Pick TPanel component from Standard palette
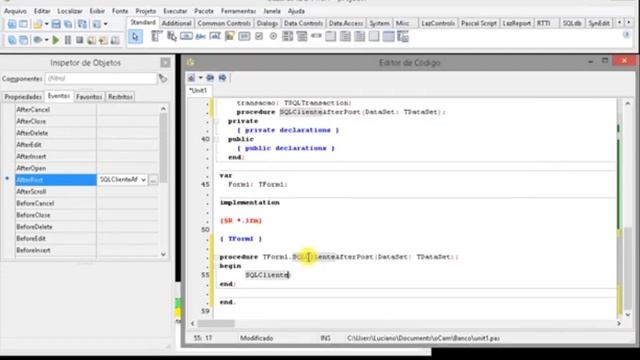This screenshot has width=640, height=360. click(x=374, y=37)
